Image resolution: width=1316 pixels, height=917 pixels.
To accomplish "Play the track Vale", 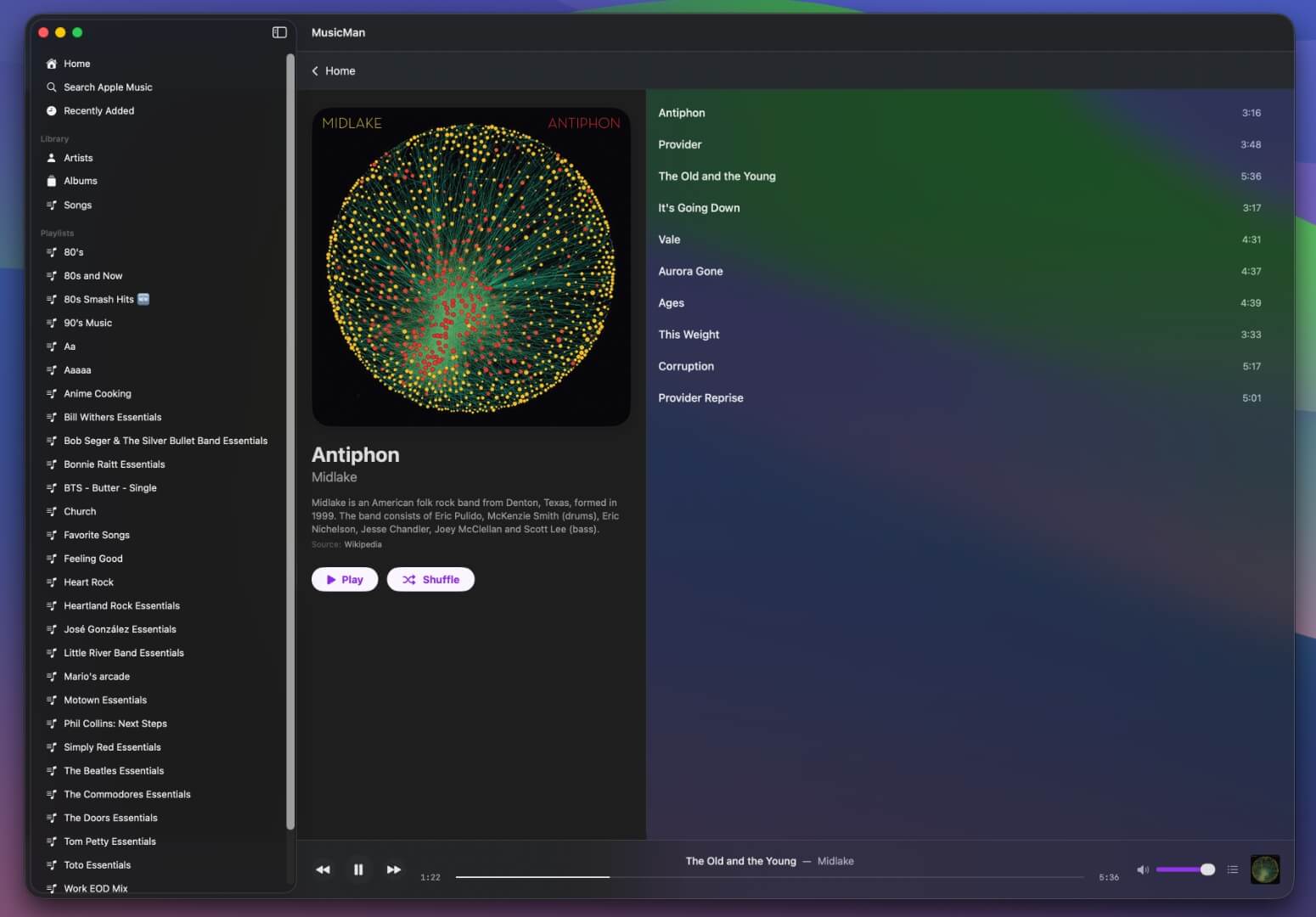I will [959, 239].
